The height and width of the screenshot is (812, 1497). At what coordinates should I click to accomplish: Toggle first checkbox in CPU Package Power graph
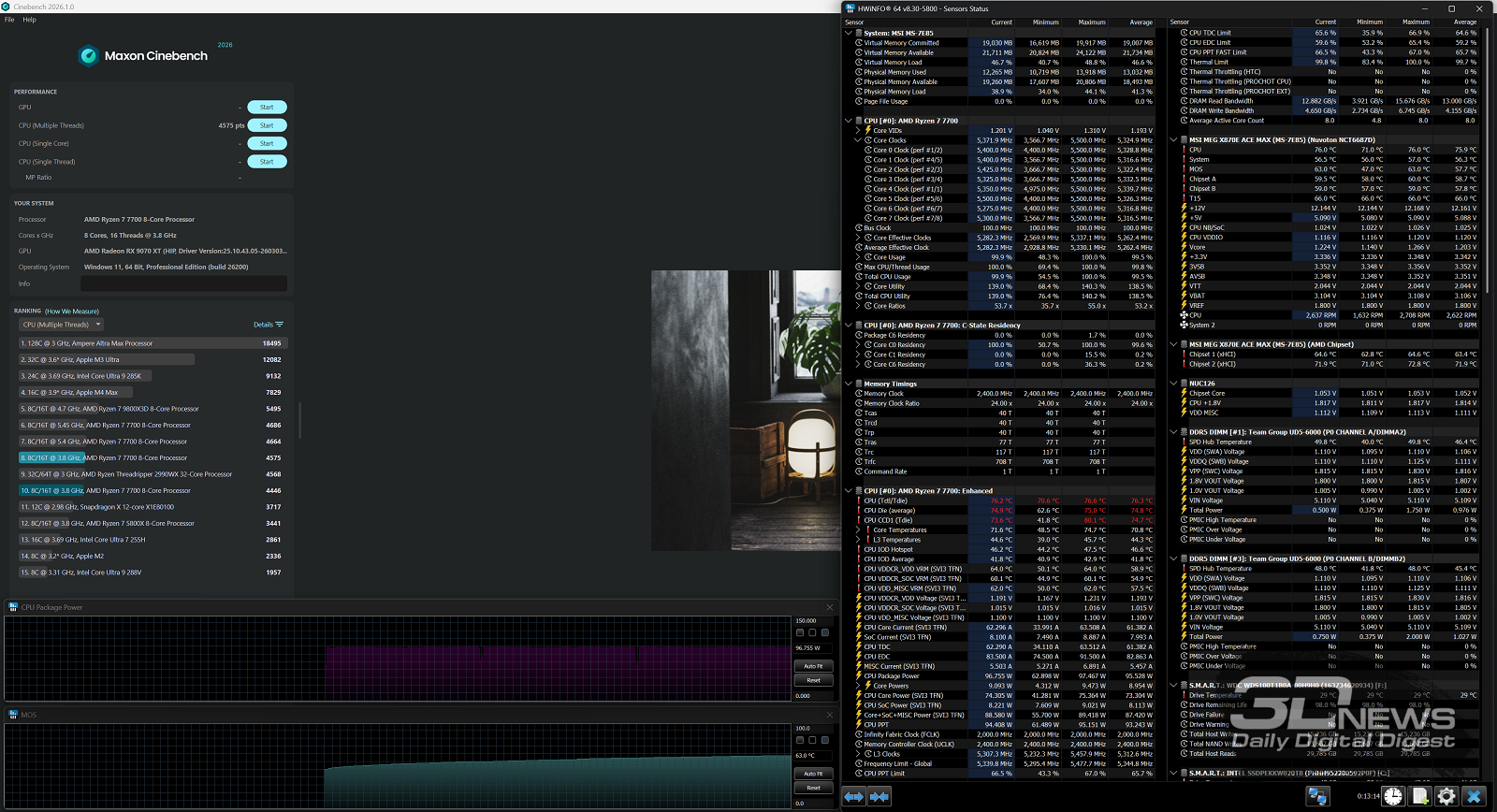(800, 632)
